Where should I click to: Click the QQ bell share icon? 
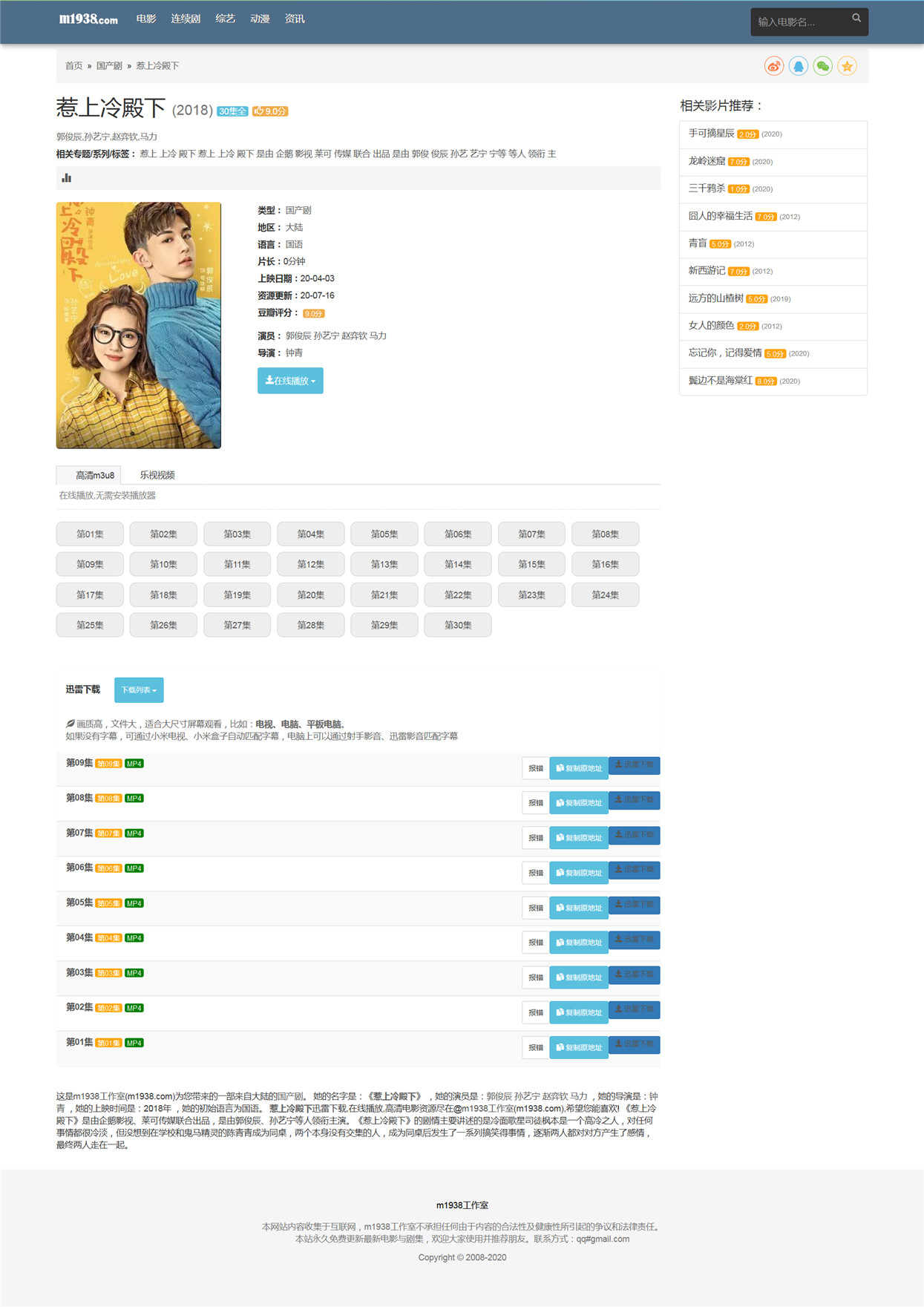[x=799, y=66]
